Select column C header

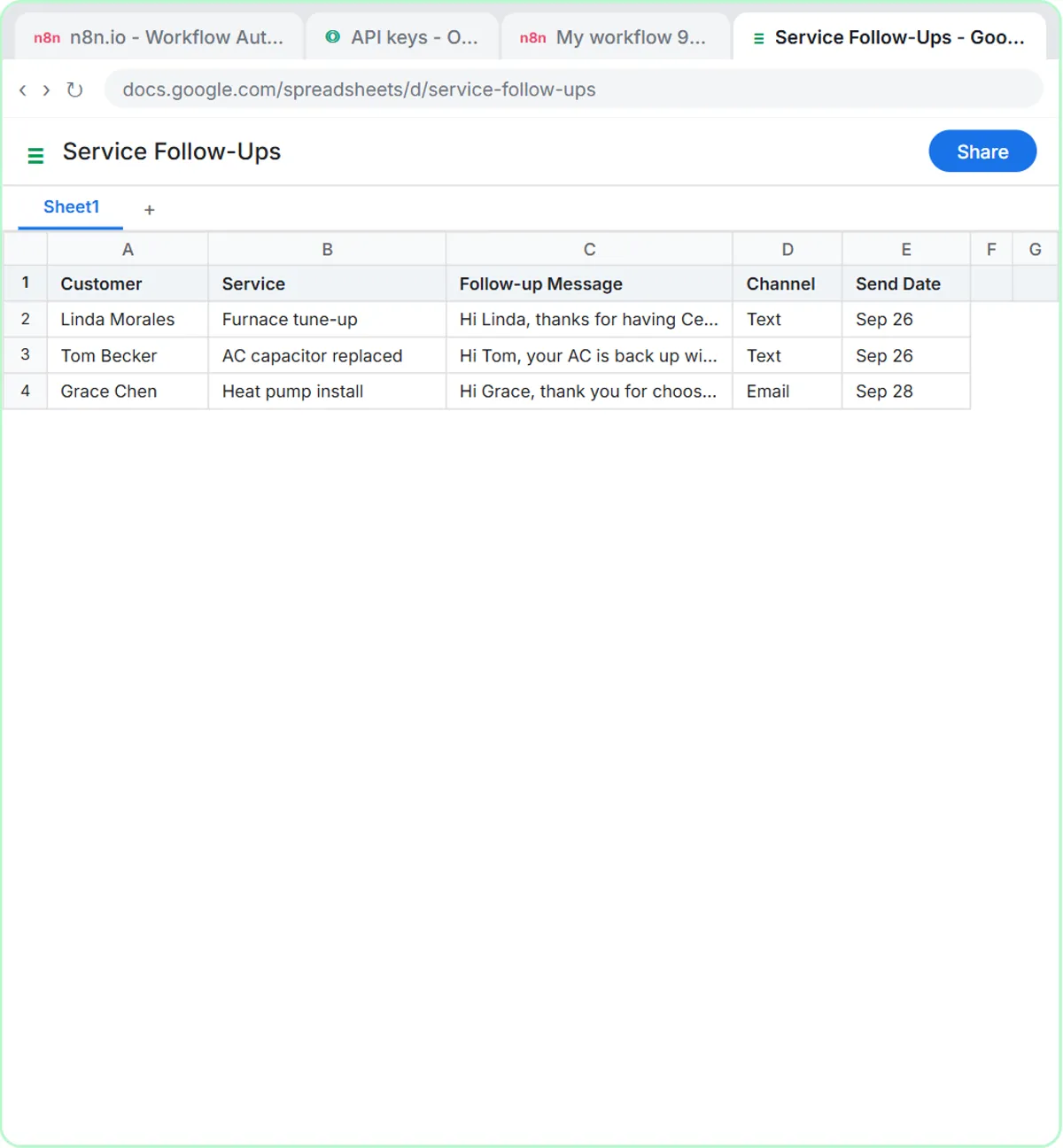click(x=589, y=250)
